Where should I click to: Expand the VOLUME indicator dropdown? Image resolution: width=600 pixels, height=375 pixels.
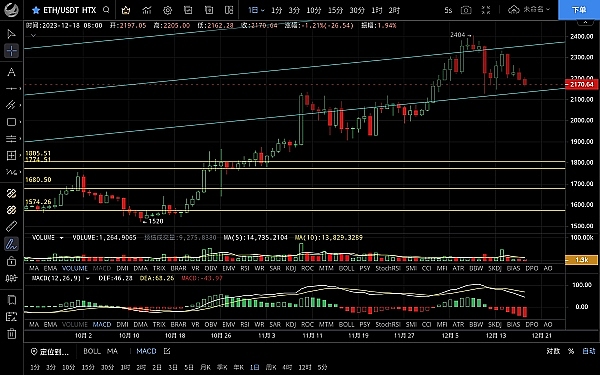61,238
